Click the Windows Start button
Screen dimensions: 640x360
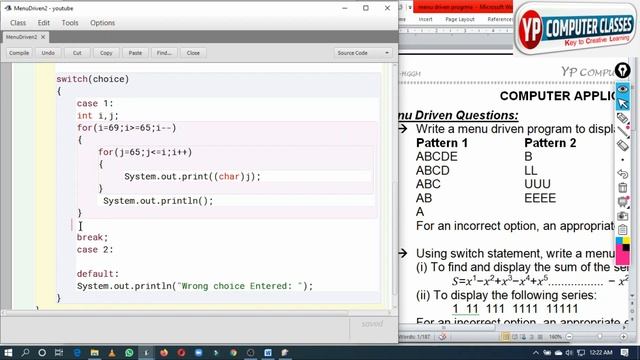coord(8,352)
